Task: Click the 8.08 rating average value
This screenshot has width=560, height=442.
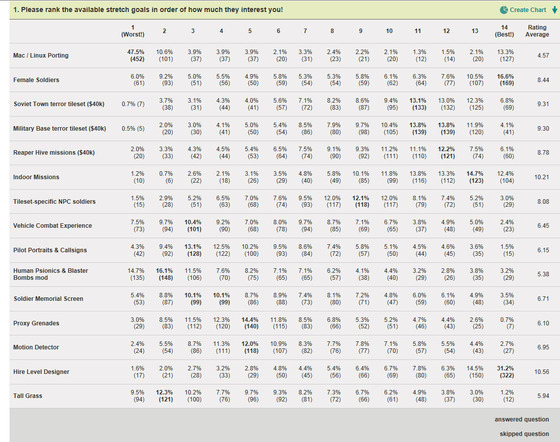Action: click(x=543, y=201)
